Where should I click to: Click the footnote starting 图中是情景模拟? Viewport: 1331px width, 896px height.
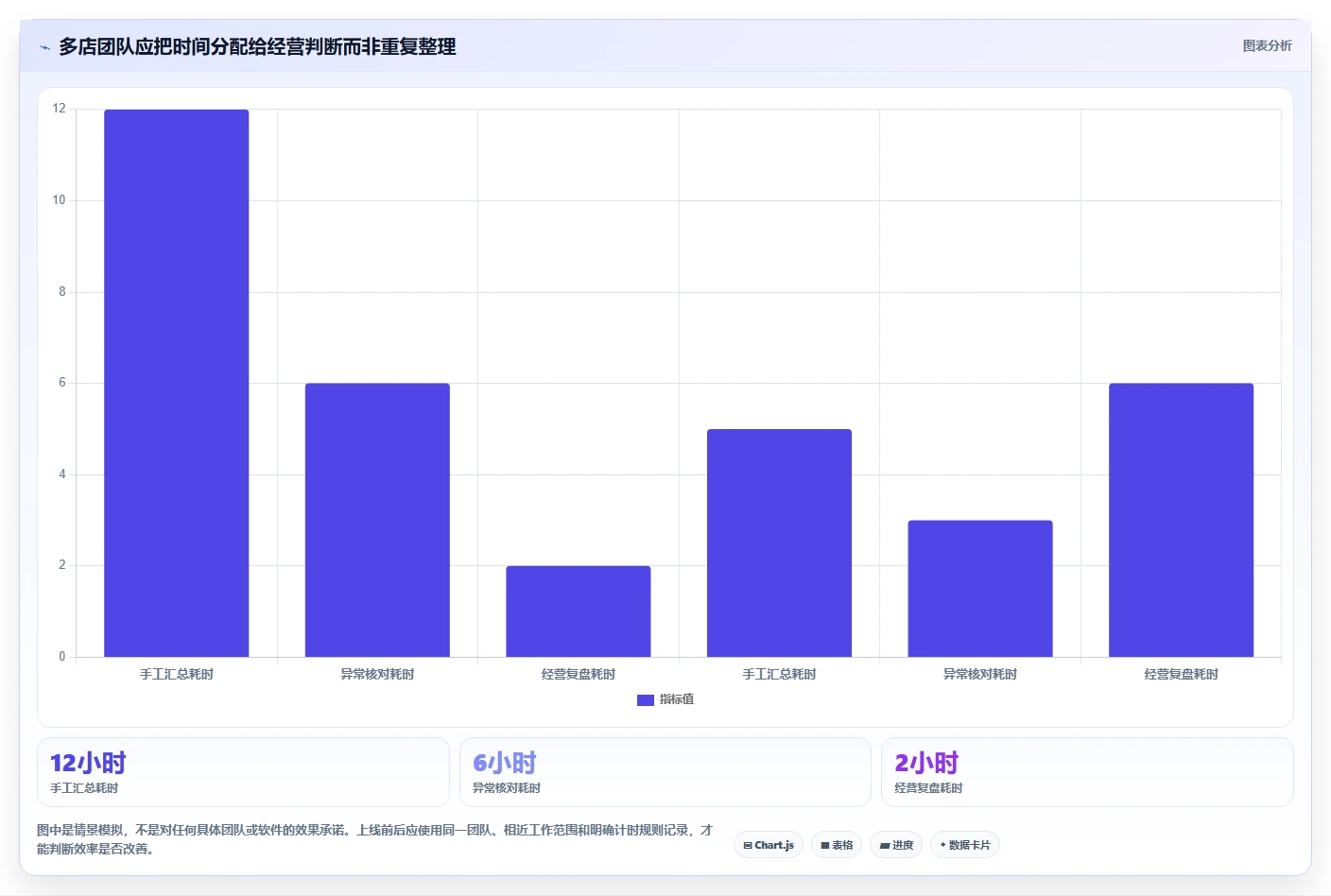click(x=374, y=839)
